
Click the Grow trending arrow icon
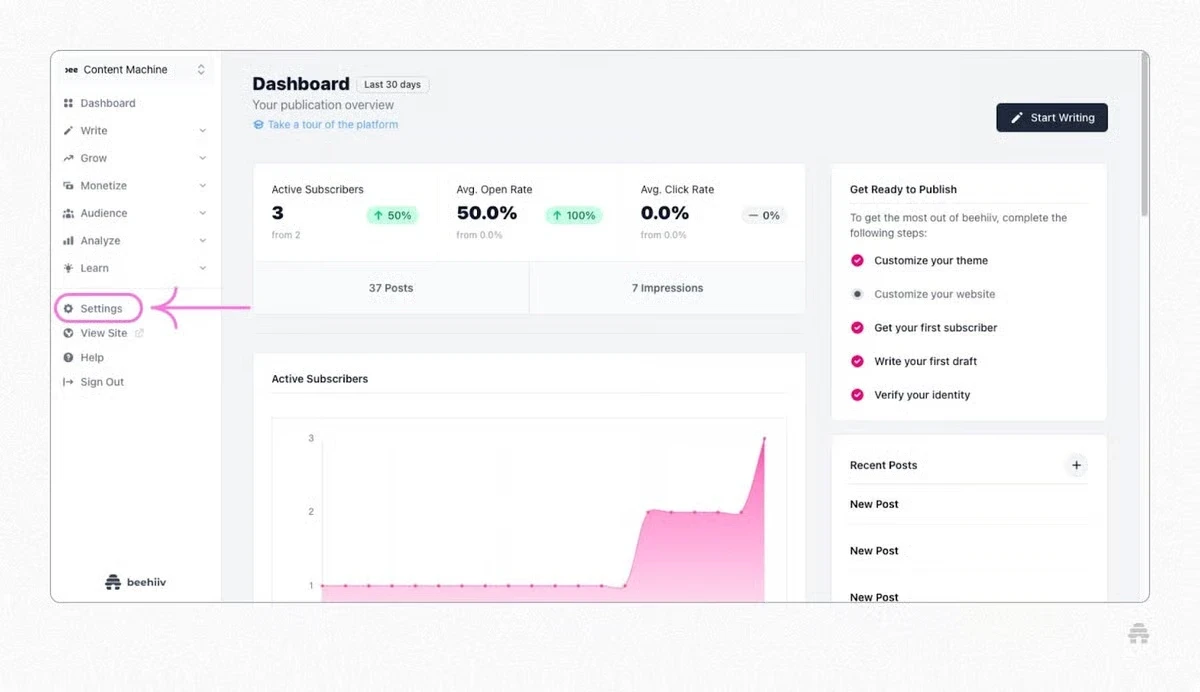(x=69, y=158)
